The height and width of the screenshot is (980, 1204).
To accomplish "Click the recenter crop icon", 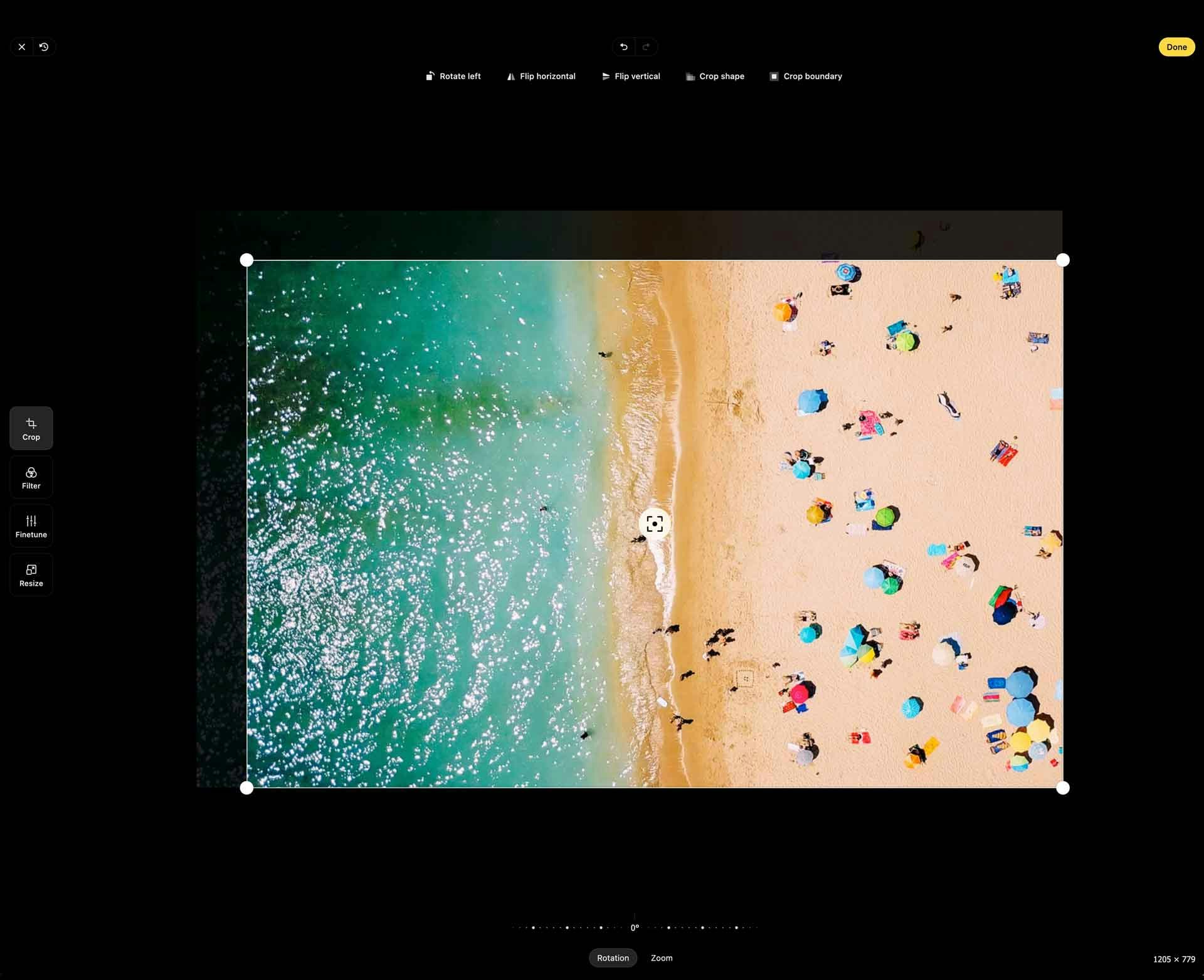I will tap(655, 524).
